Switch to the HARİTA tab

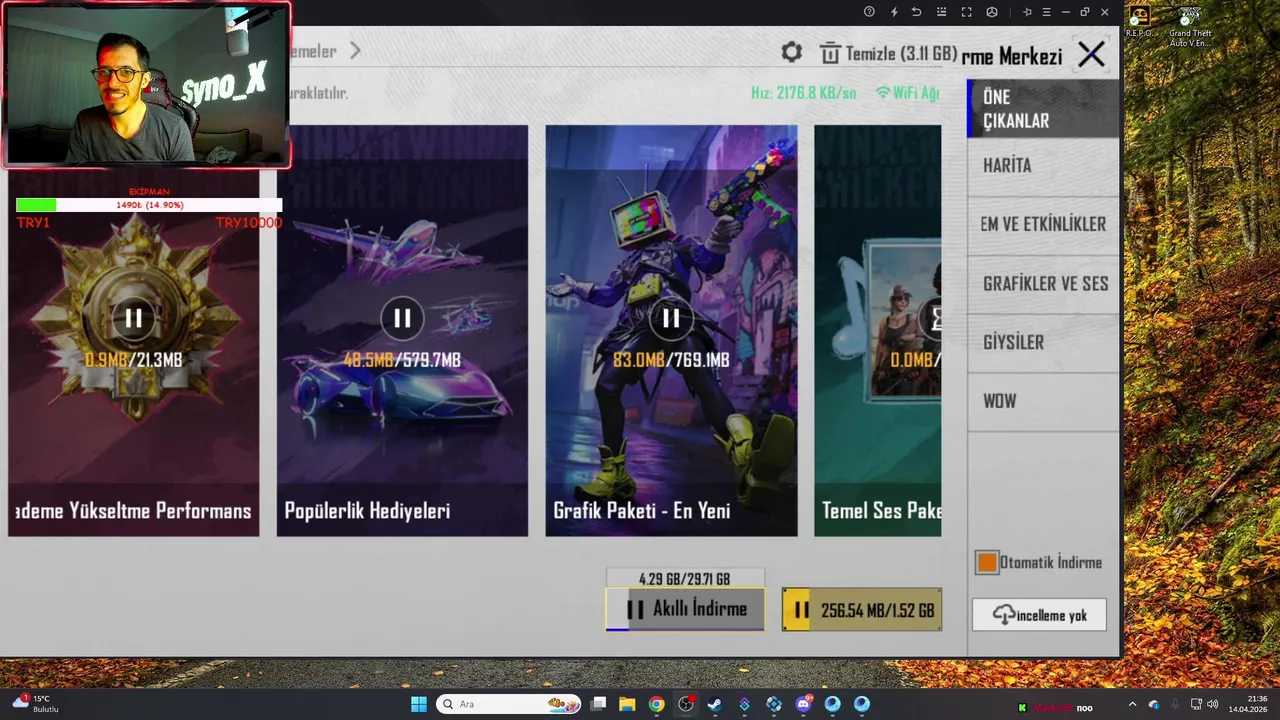[x=1043, y=166]
